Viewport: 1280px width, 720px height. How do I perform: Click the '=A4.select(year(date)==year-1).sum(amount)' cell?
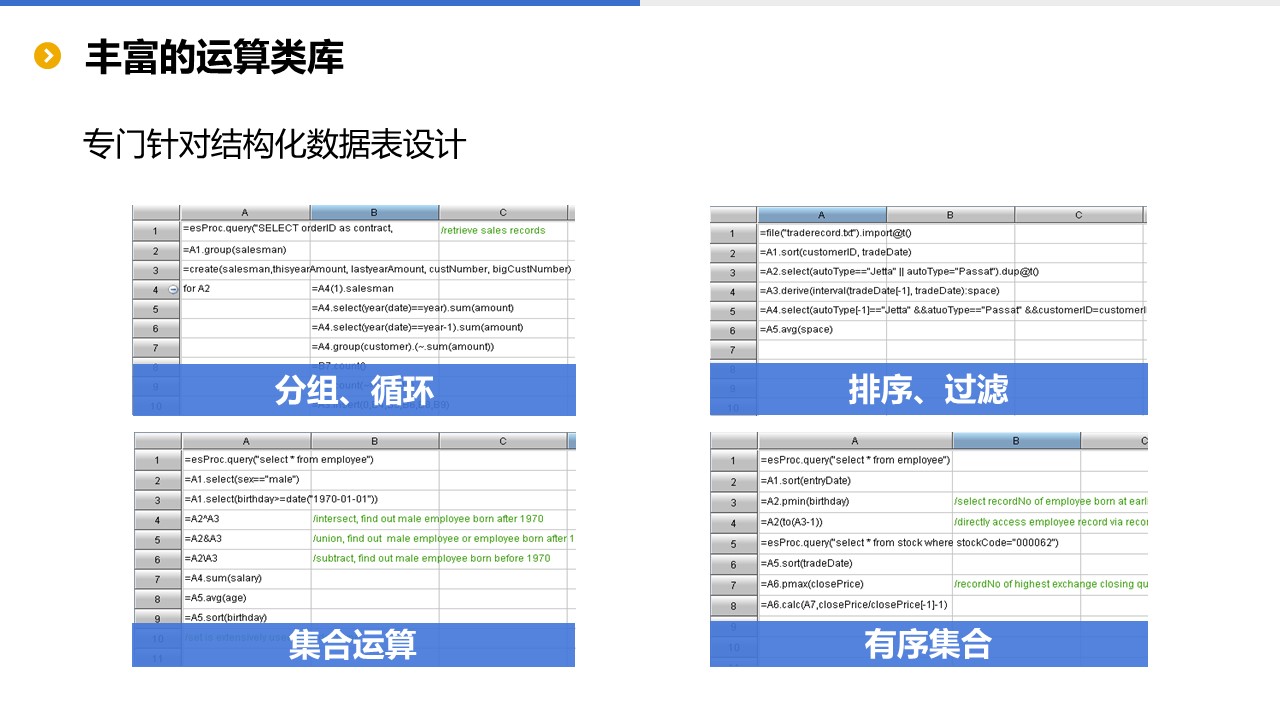click(417, 327)
